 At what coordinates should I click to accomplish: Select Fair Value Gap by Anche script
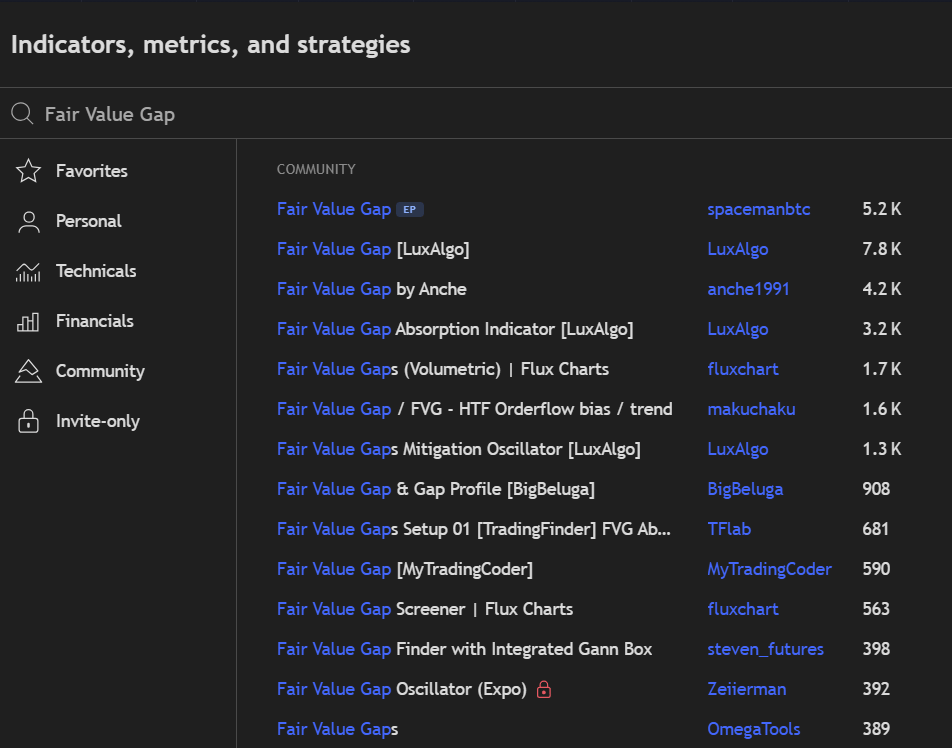point(371,289)
